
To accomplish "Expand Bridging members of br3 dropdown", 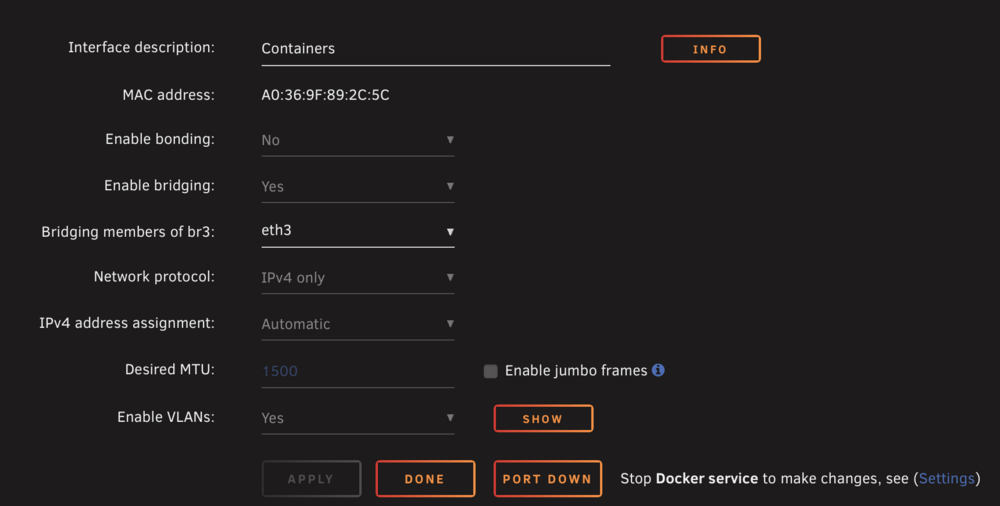I will point(358,231).
